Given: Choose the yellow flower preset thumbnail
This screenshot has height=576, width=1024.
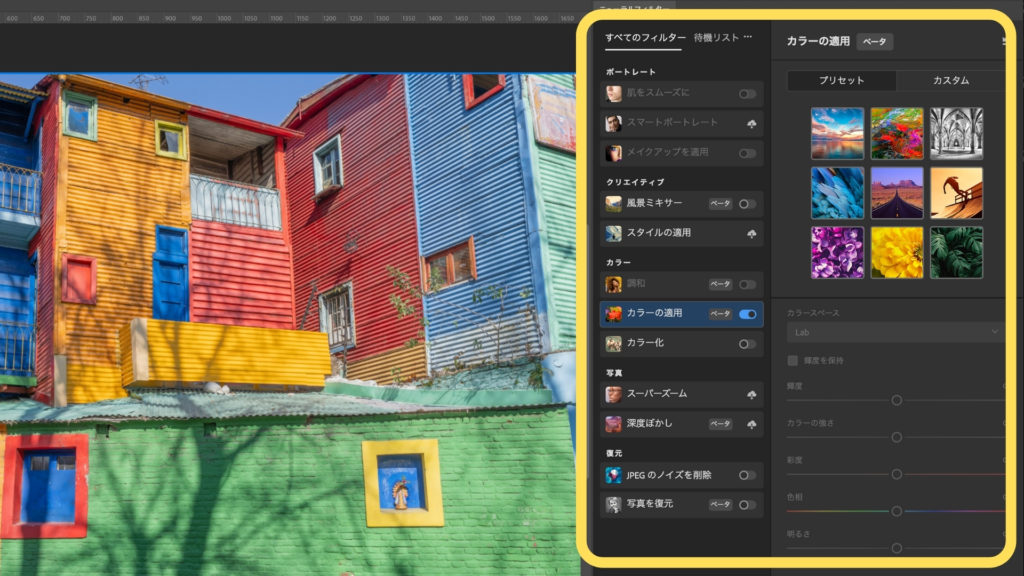Looking at the screenshot, I should (x=896, y=252).
